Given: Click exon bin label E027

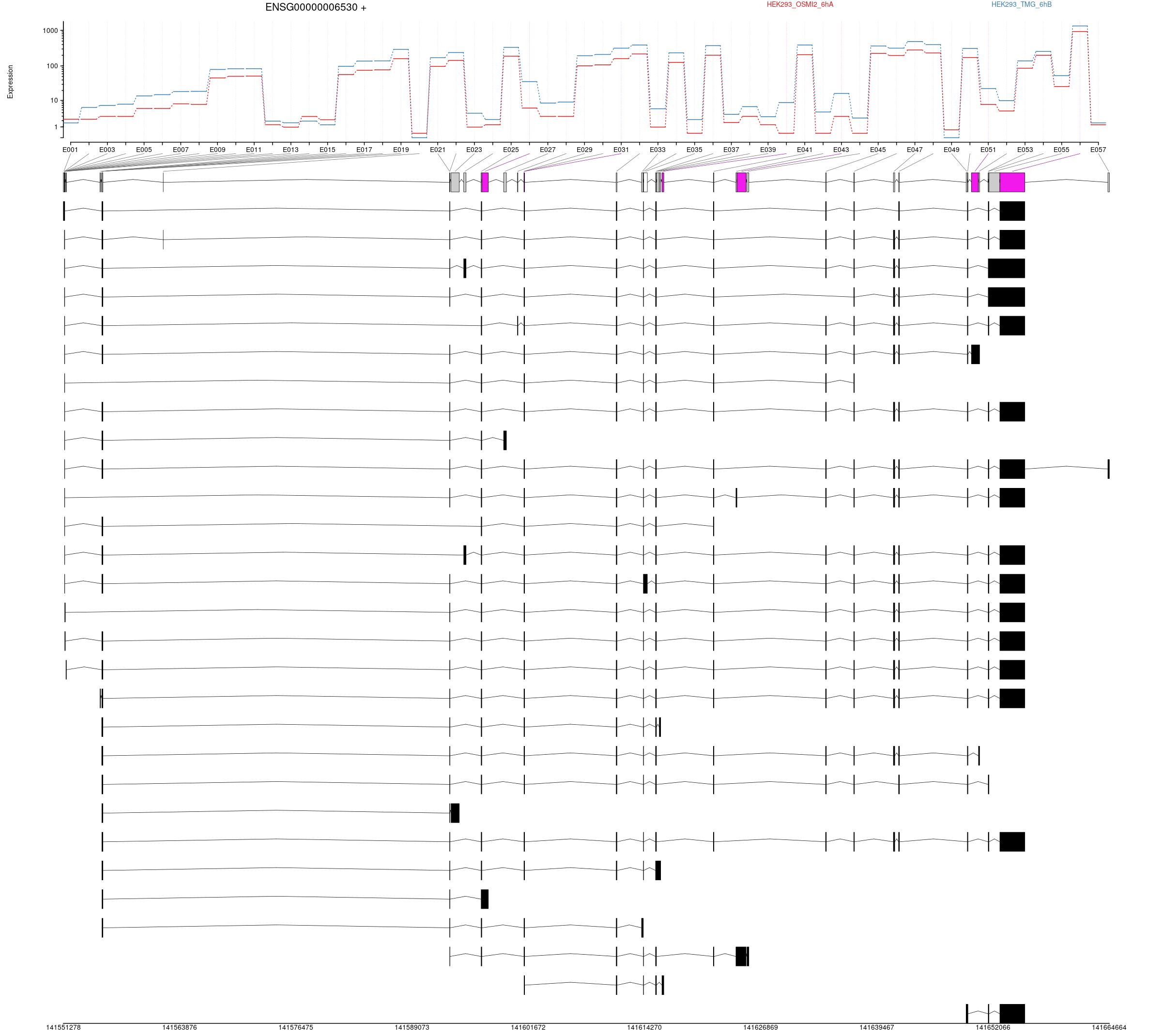Looking at the screenshot, I should click(548, 150).
